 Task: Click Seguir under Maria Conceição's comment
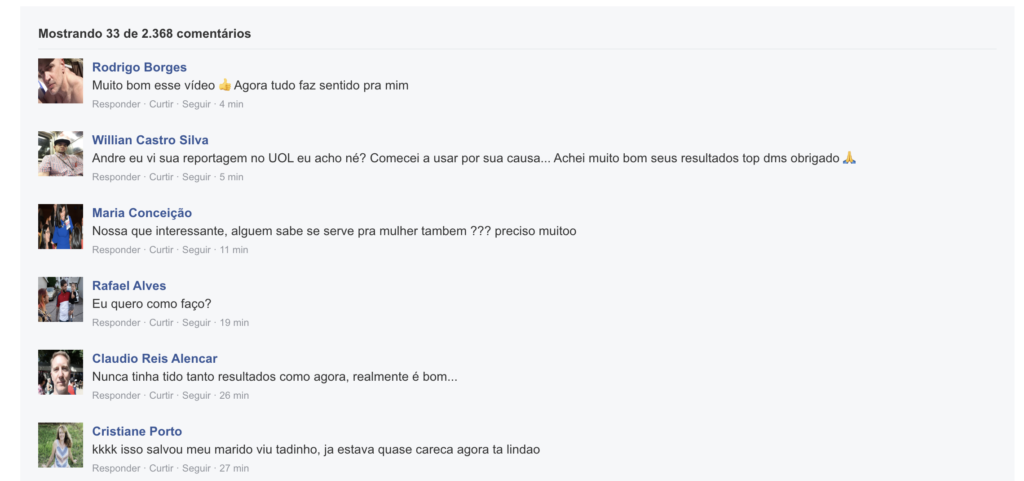point(197,250)
